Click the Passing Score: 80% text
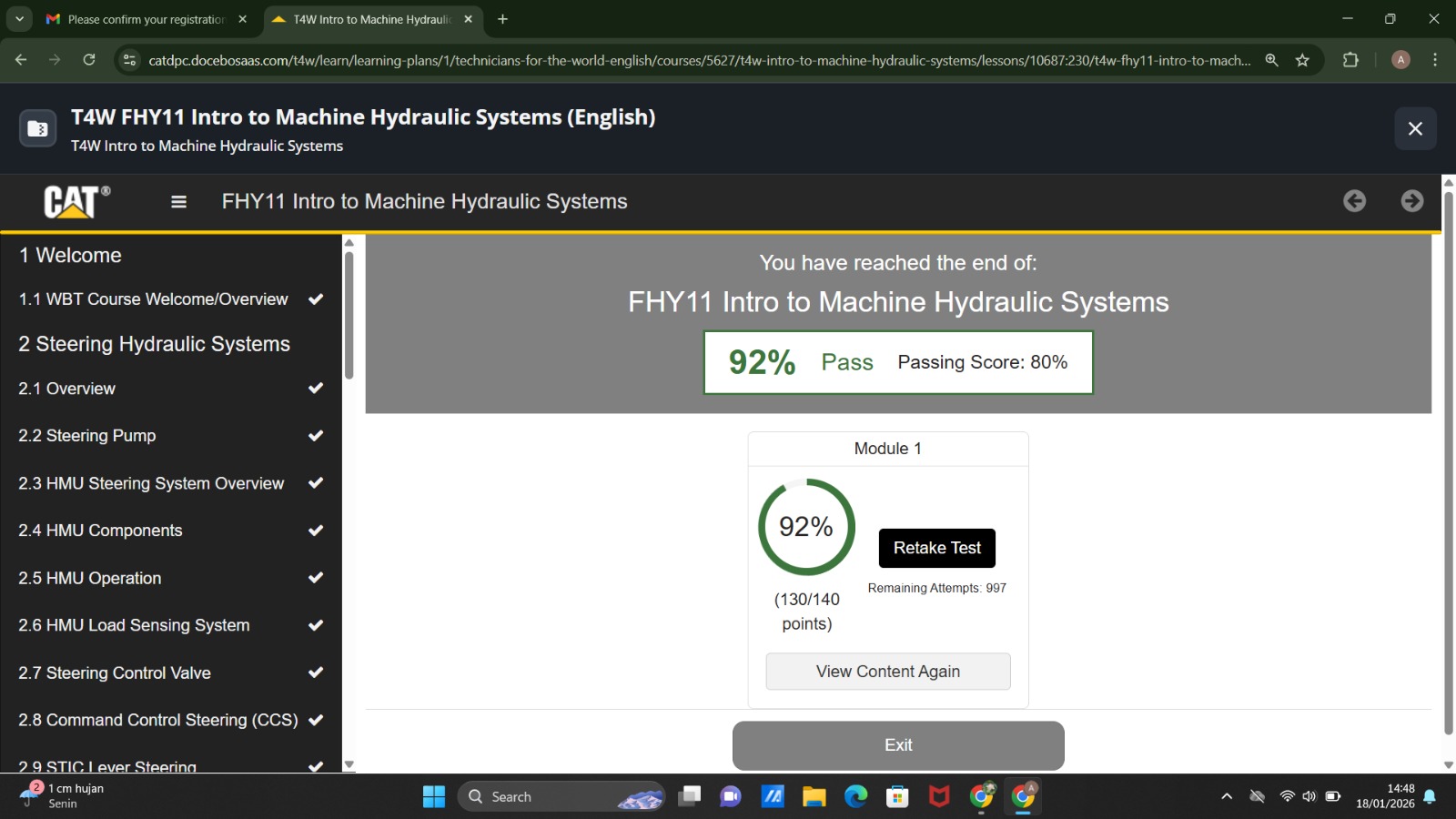The height and width of the screenshot is (819, 1456). [982, 362]
